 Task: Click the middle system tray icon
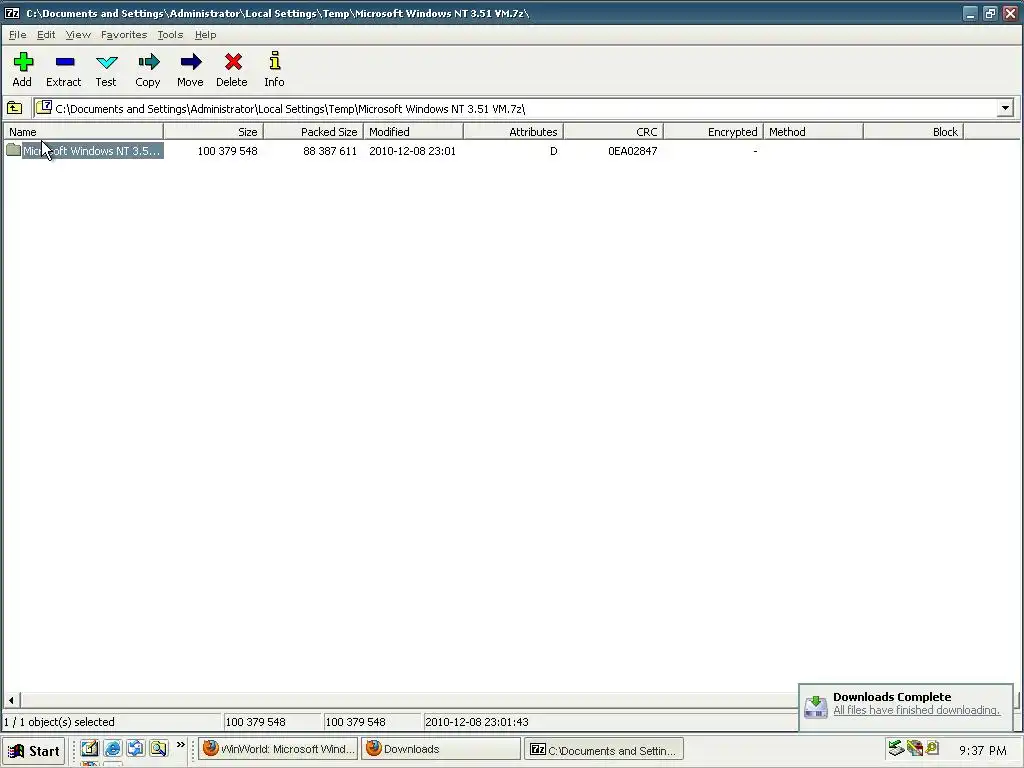point(915,748)
